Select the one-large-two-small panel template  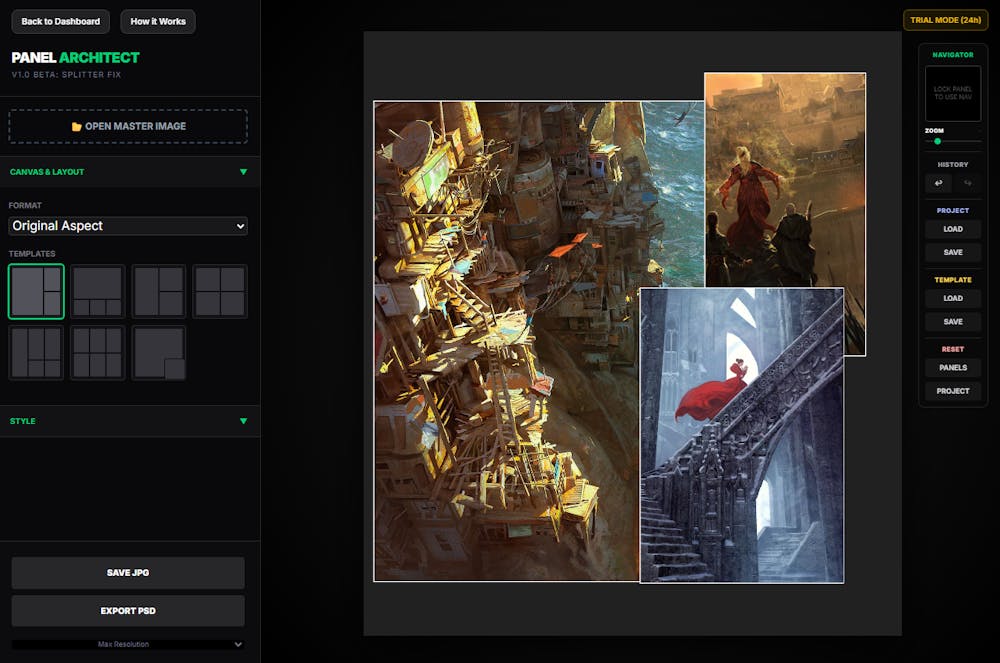point(36,291)
